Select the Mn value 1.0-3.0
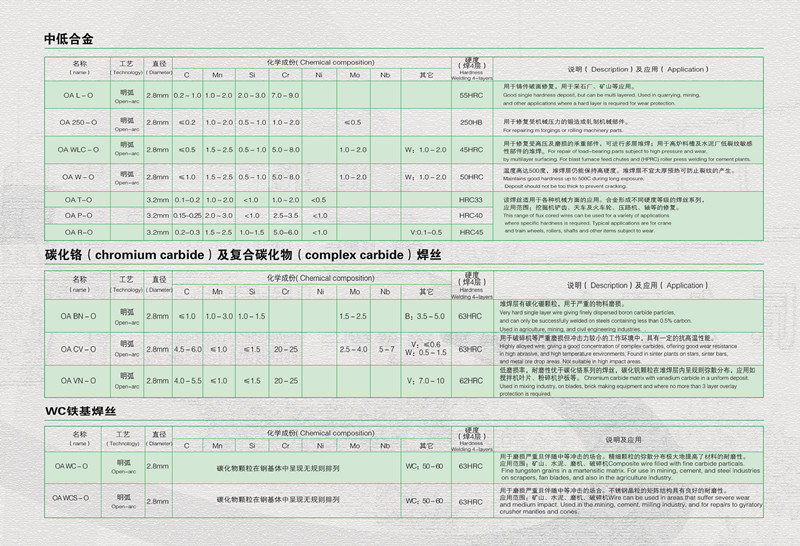The width and height of the screenshot is (800, 546). 219,316
